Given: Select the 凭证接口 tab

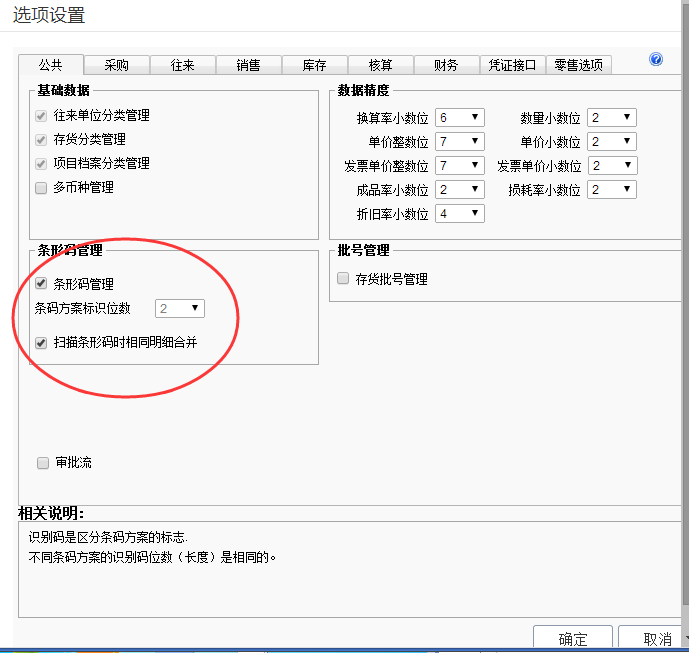Looking at the screenshot, I should (x=512, y=65).
